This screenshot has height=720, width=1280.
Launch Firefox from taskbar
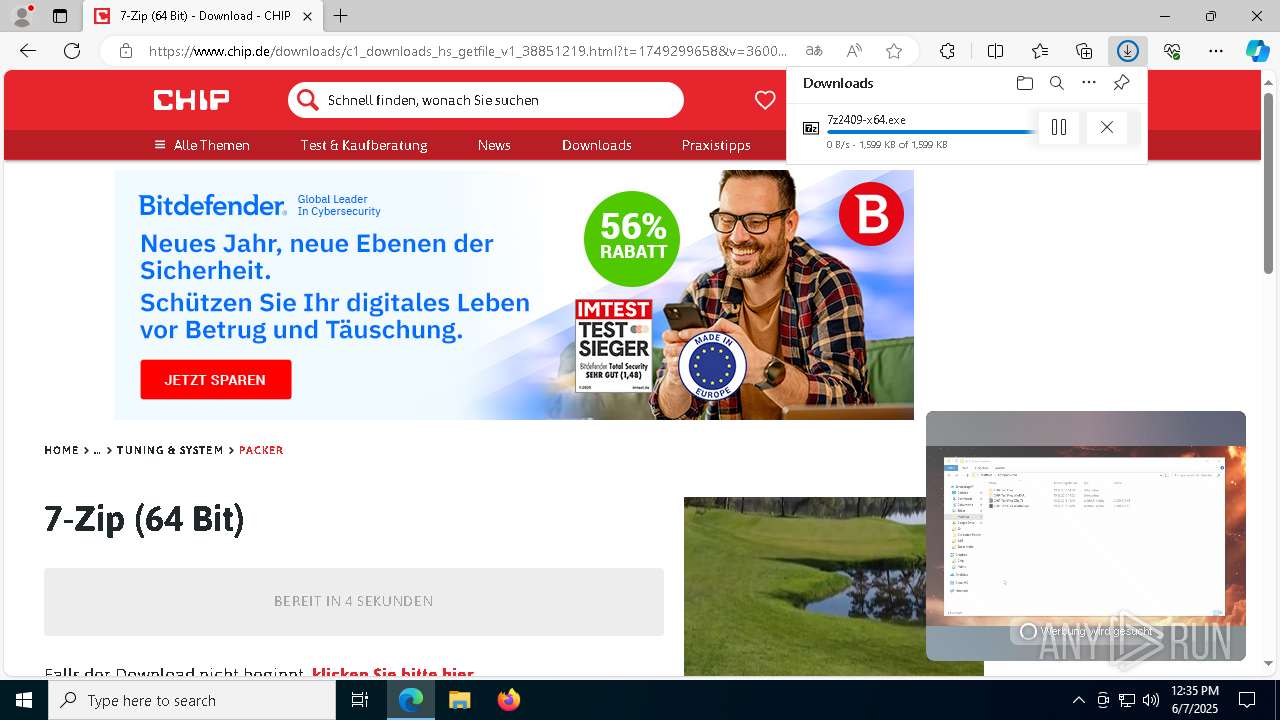508,700
